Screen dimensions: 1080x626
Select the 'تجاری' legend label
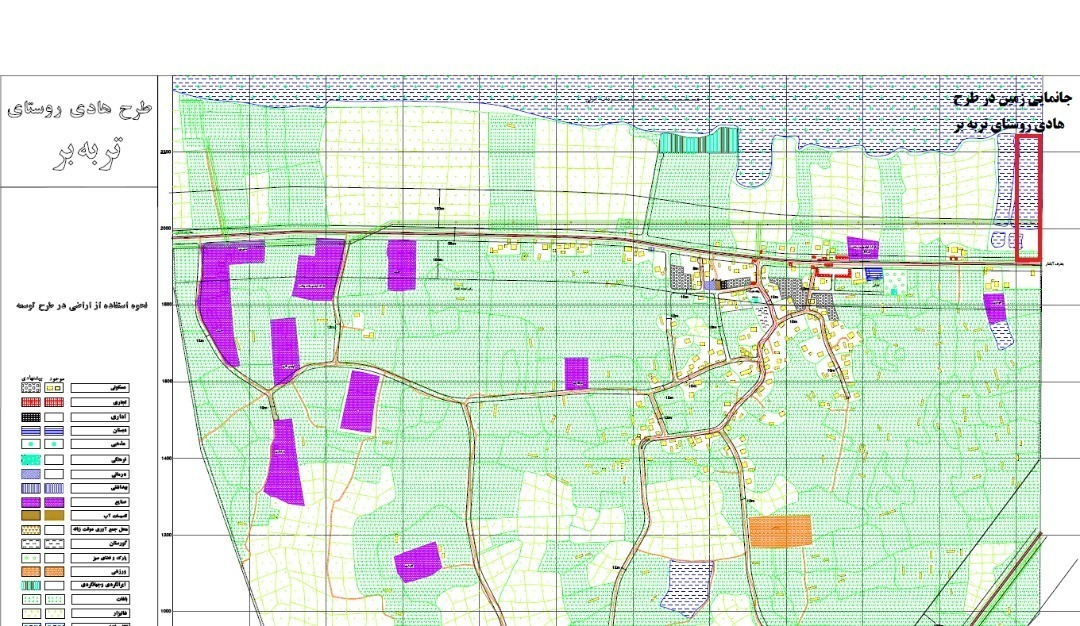[99, 402]
